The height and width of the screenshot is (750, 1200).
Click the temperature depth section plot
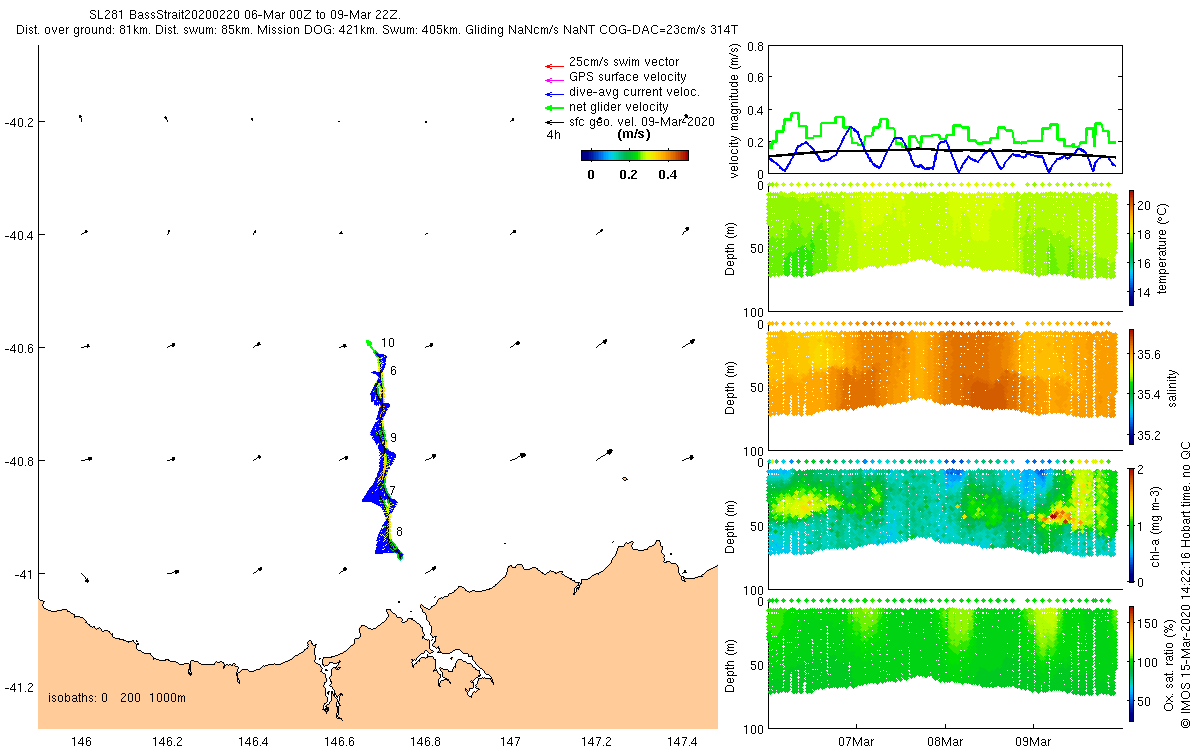tap(941, 233)
